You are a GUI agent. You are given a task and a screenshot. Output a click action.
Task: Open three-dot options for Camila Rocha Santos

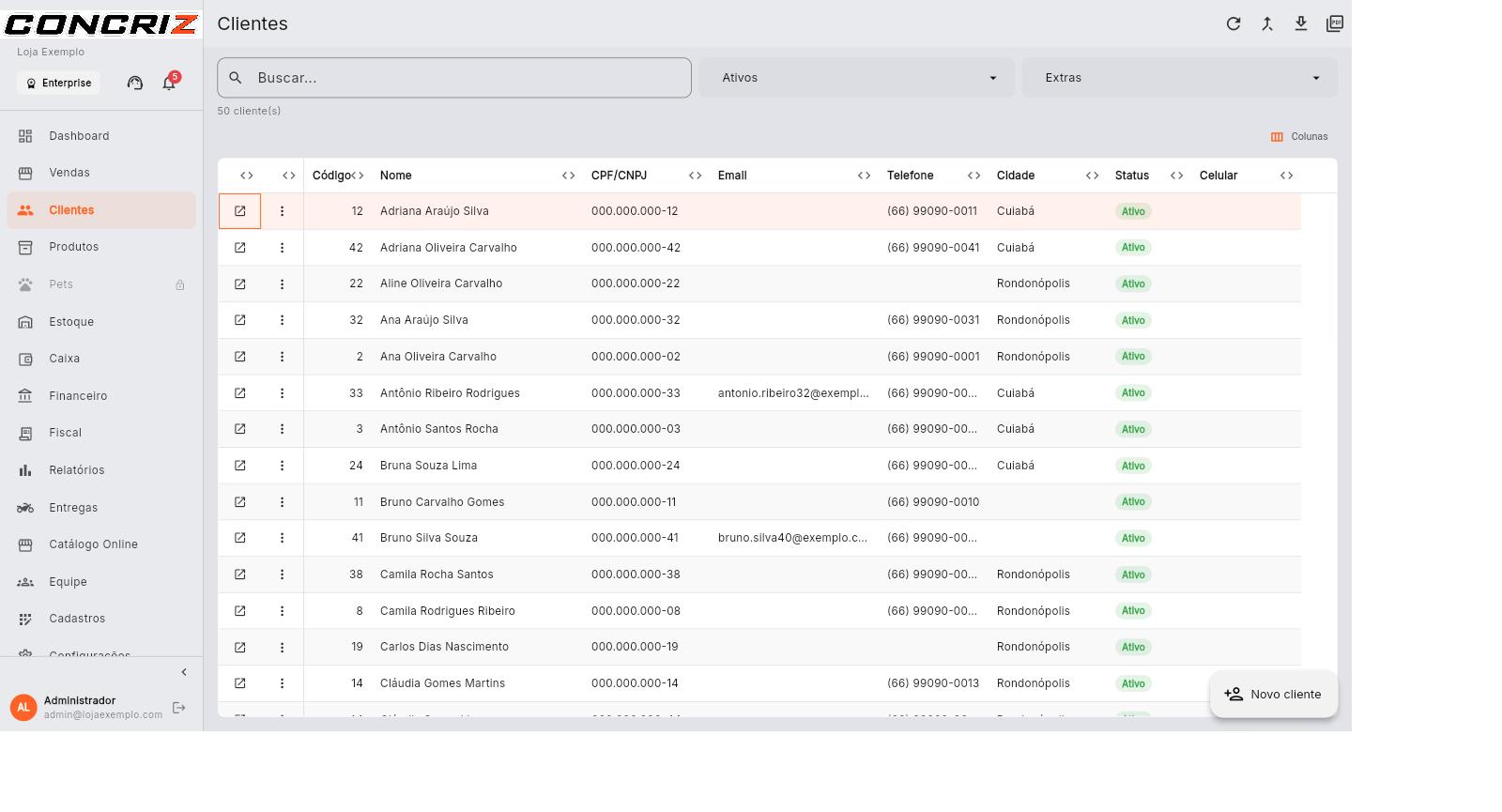[x=282, y=575]
